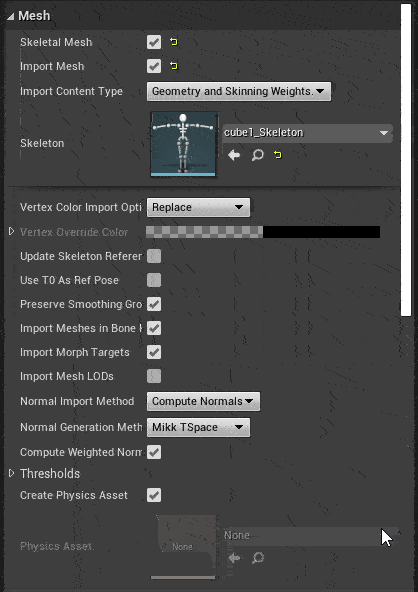This screenshot has height=592, width=418.
Task: Enable Import Mesh LODs checkbox
Action: (x=154, y=376)
